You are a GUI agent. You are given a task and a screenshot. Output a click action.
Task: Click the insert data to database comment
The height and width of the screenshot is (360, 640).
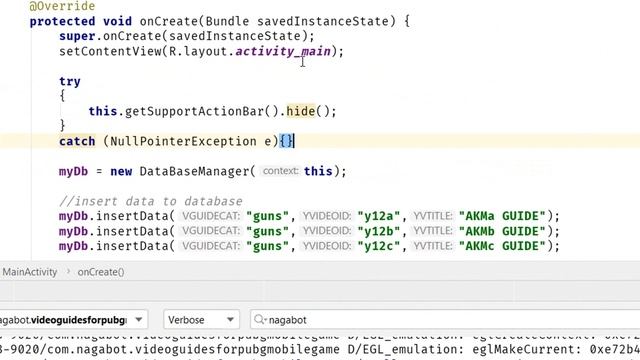point(151,201)
